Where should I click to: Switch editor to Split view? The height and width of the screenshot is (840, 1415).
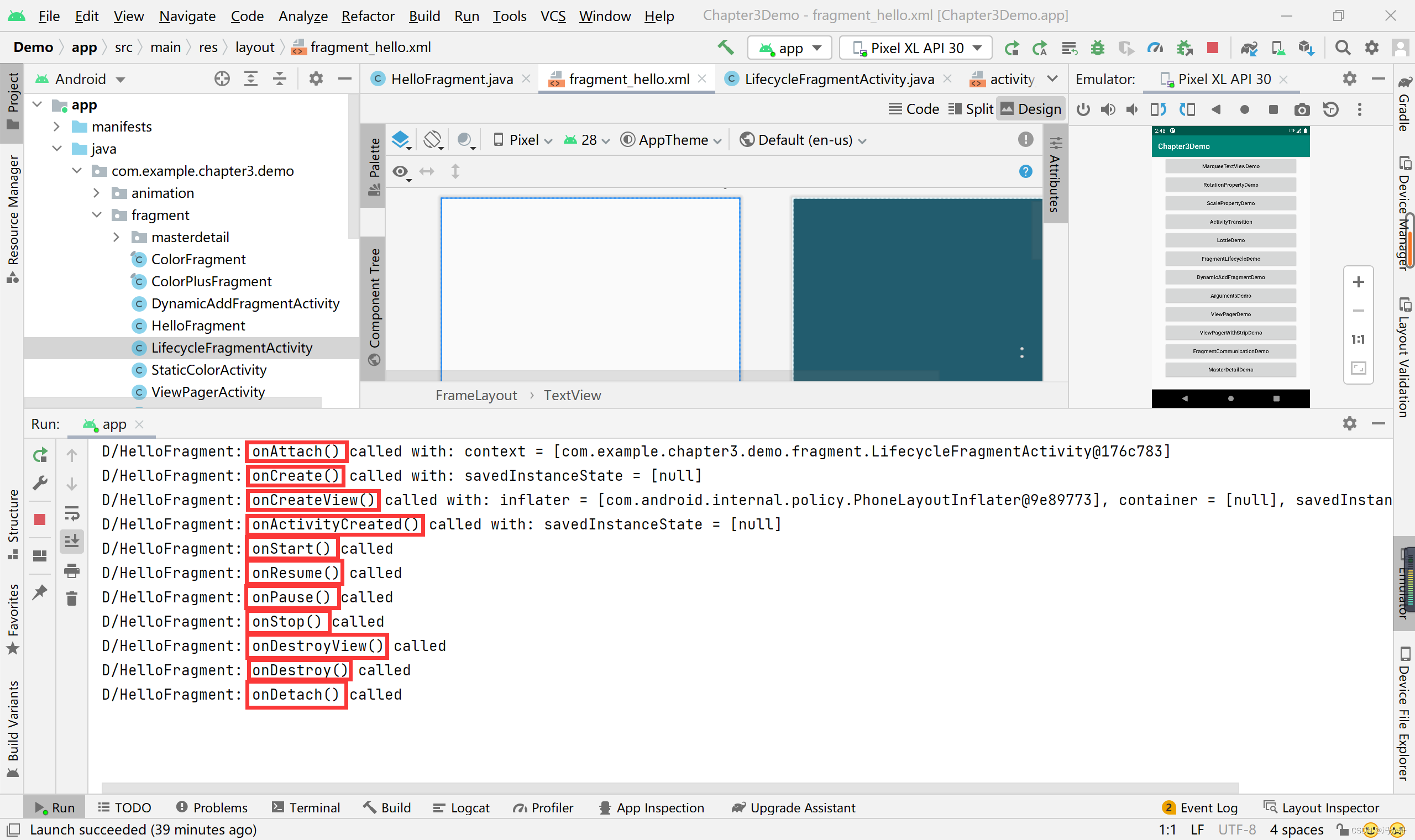971,109
